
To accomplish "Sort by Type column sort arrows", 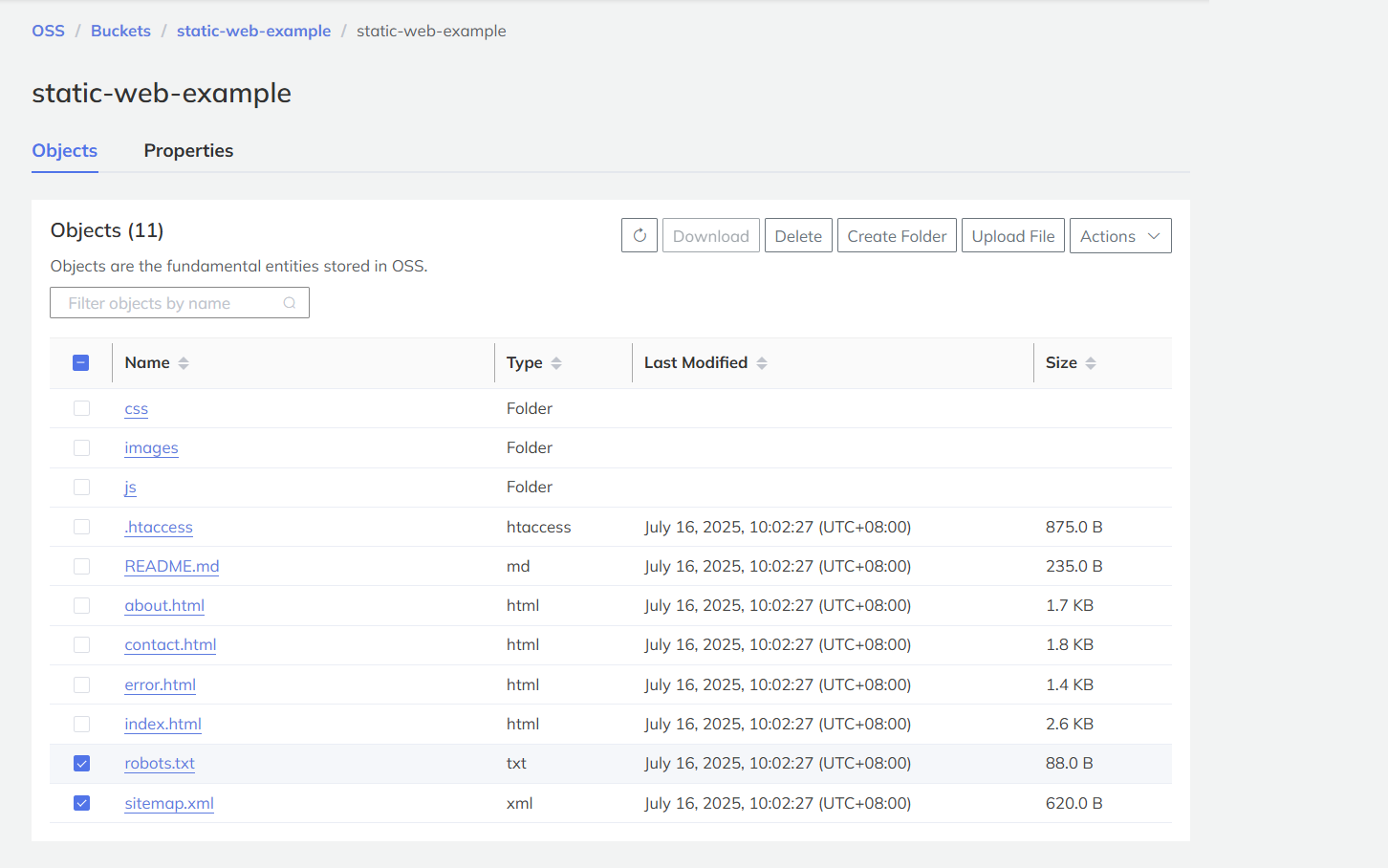I will tap(556, 363).
